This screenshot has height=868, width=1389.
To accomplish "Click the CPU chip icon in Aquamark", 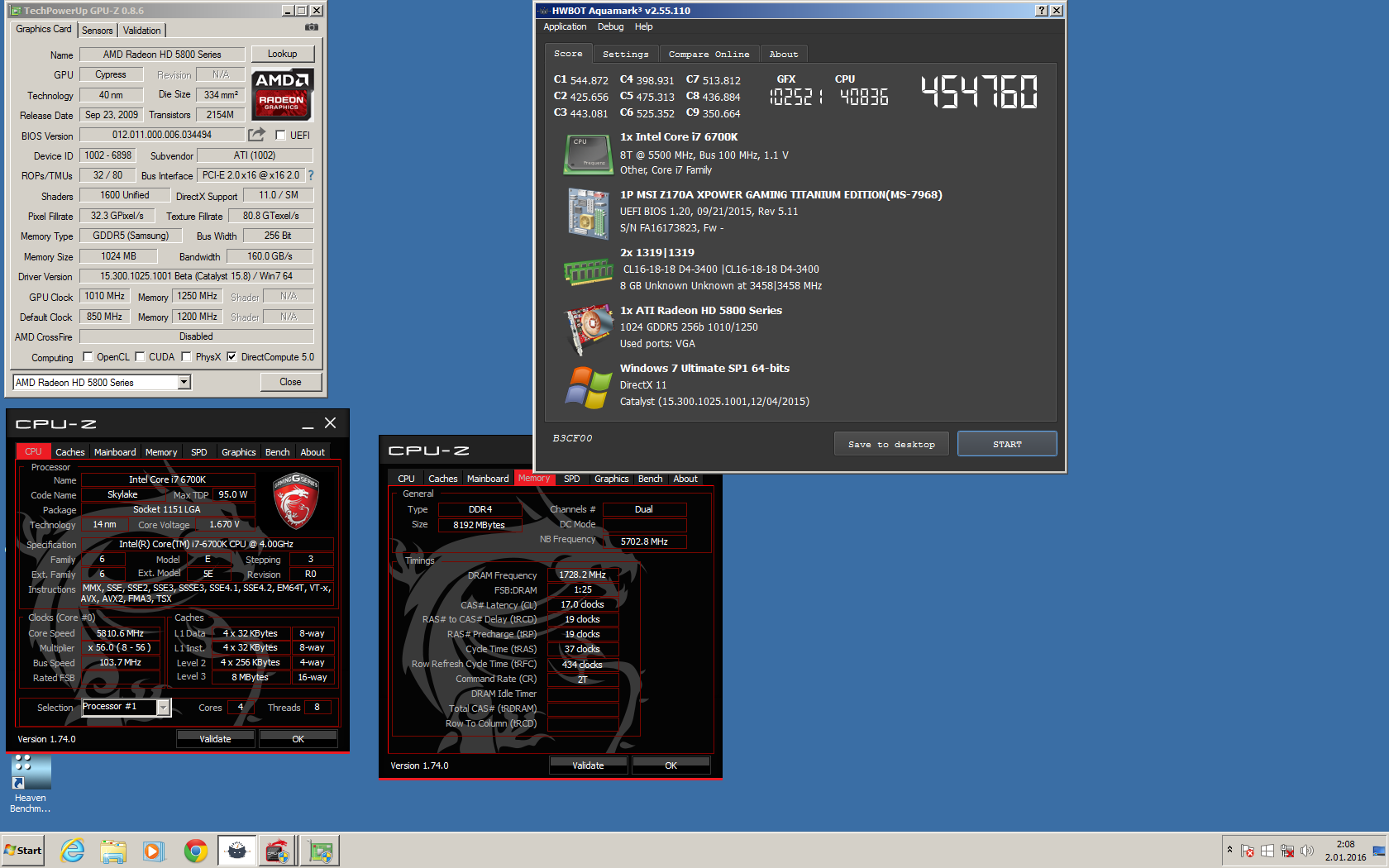I will (x=587, y=155).
